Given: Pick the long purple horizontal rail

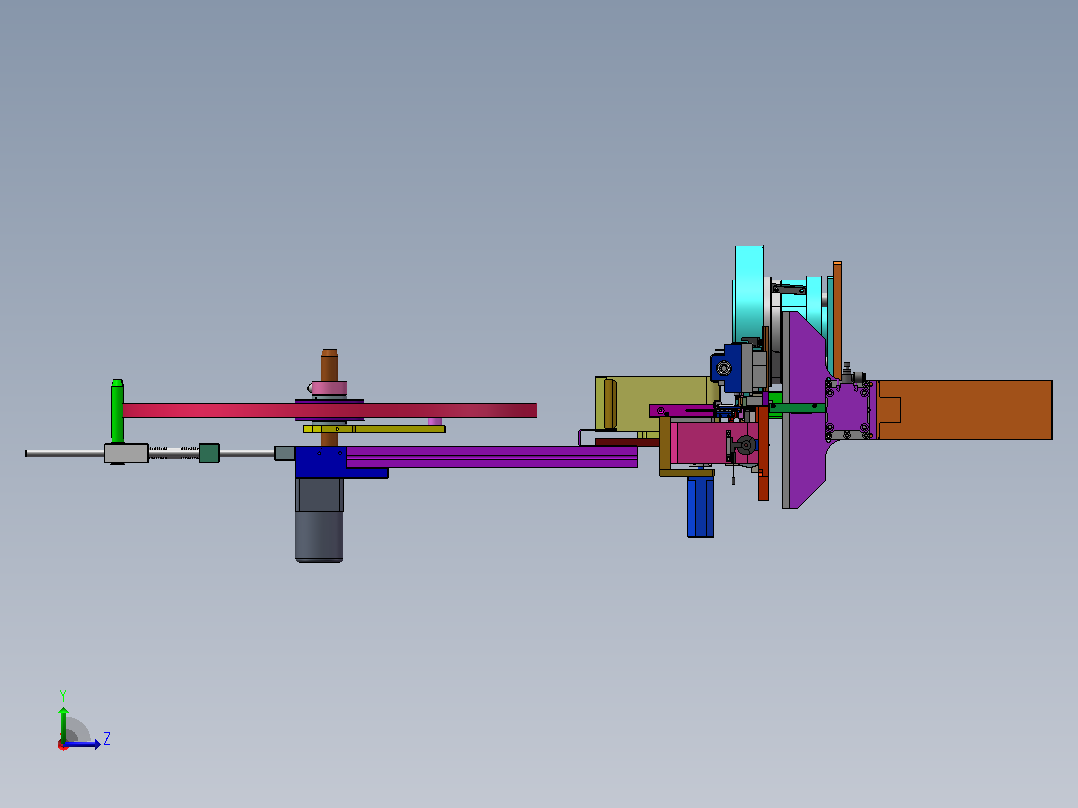Looking at the screenshot, I should click(492, 457).
